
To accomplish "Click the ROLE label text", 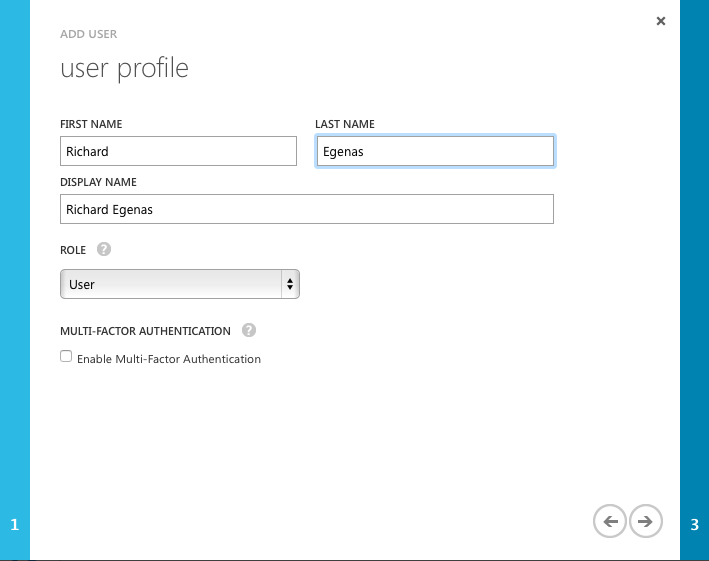I will 73,250.
